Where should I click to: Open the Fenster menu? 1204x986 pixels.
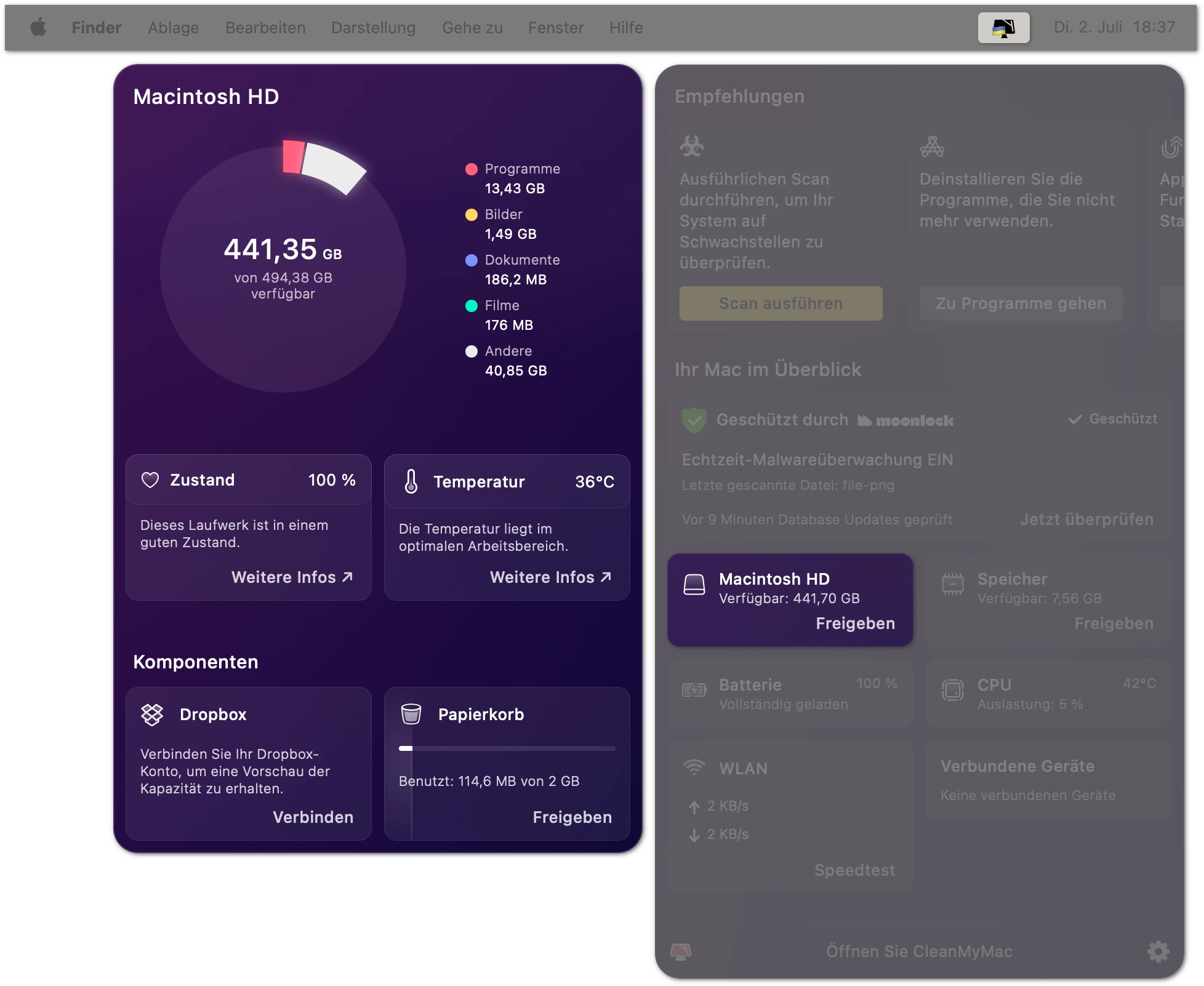pos(556,28)
